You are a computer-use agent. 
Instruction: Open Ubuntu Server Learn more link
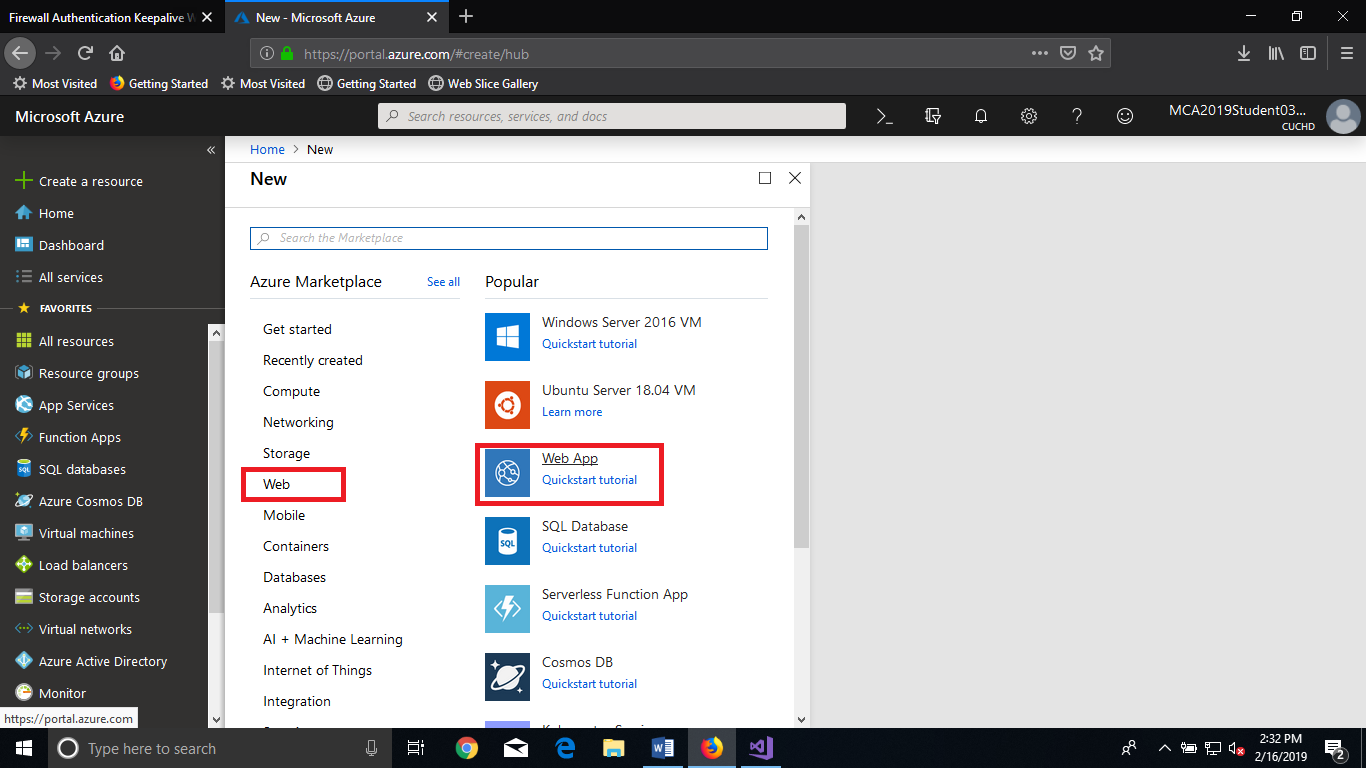click(572, 412)
